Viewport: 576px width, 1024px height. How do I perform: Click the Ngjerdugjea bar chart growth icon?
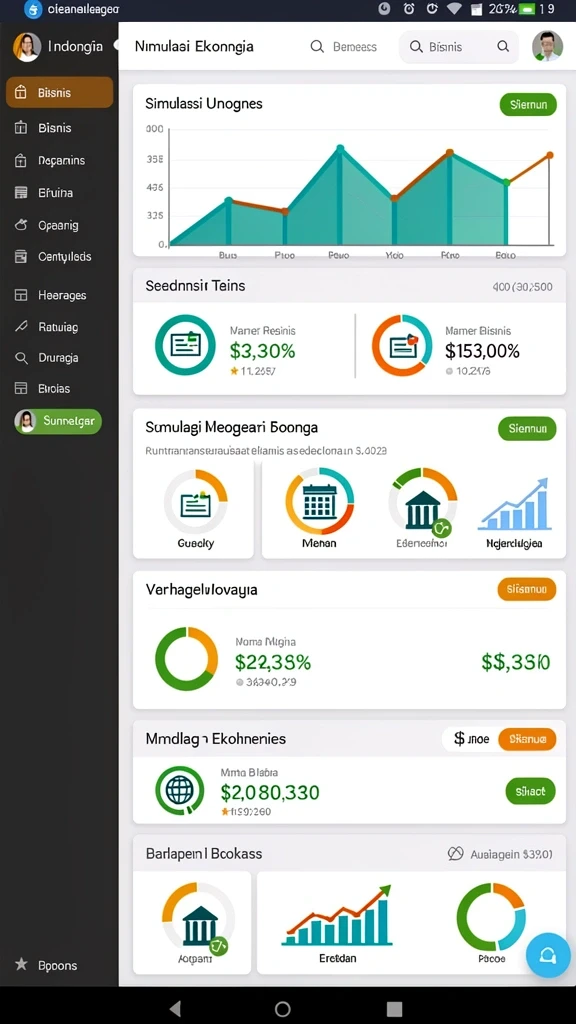515,504
